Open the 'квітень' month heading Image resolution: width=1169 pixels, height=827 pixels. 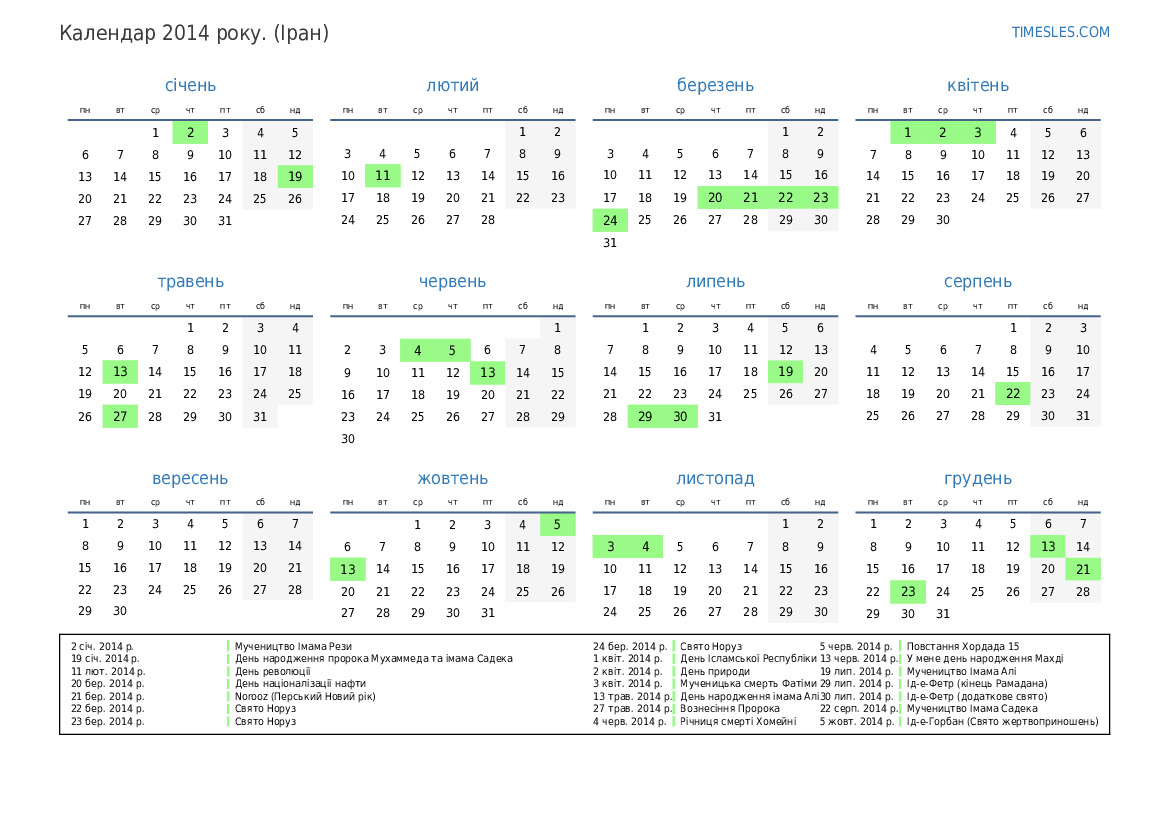[977, 85]
